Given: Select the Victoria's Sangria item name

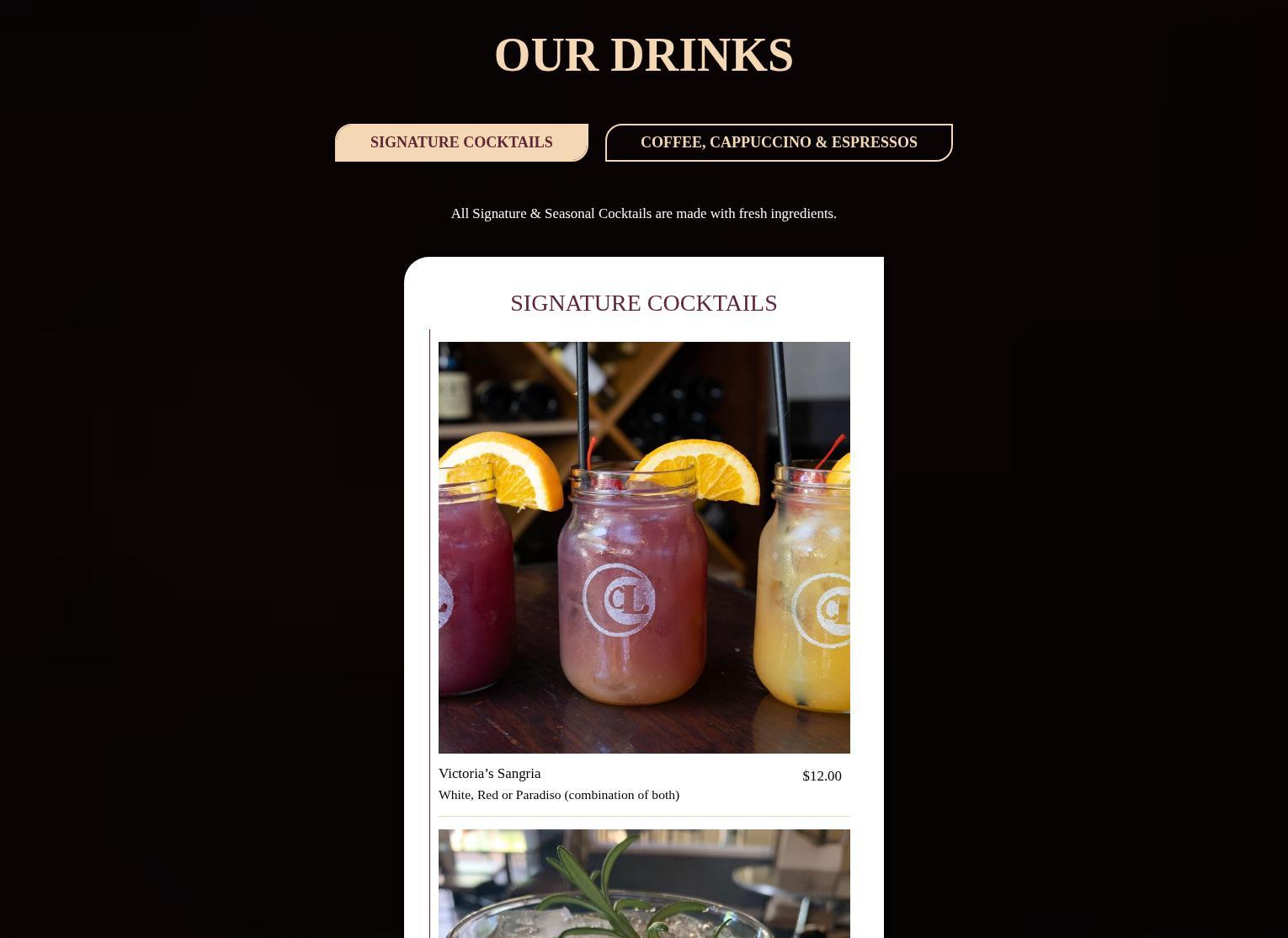Looking at the screenshot, I should [x=489, y=773].
